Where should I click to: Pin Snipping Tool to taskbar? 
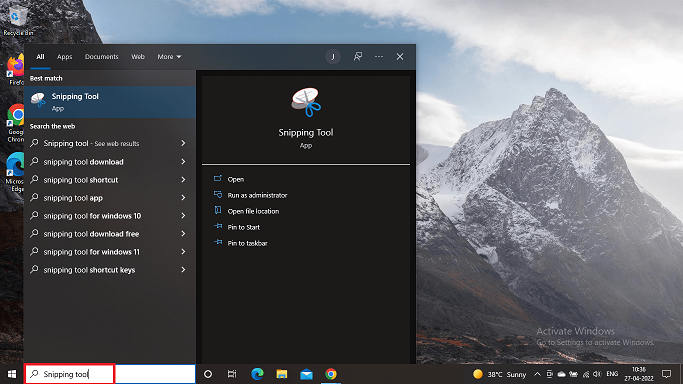coord(247,243)
